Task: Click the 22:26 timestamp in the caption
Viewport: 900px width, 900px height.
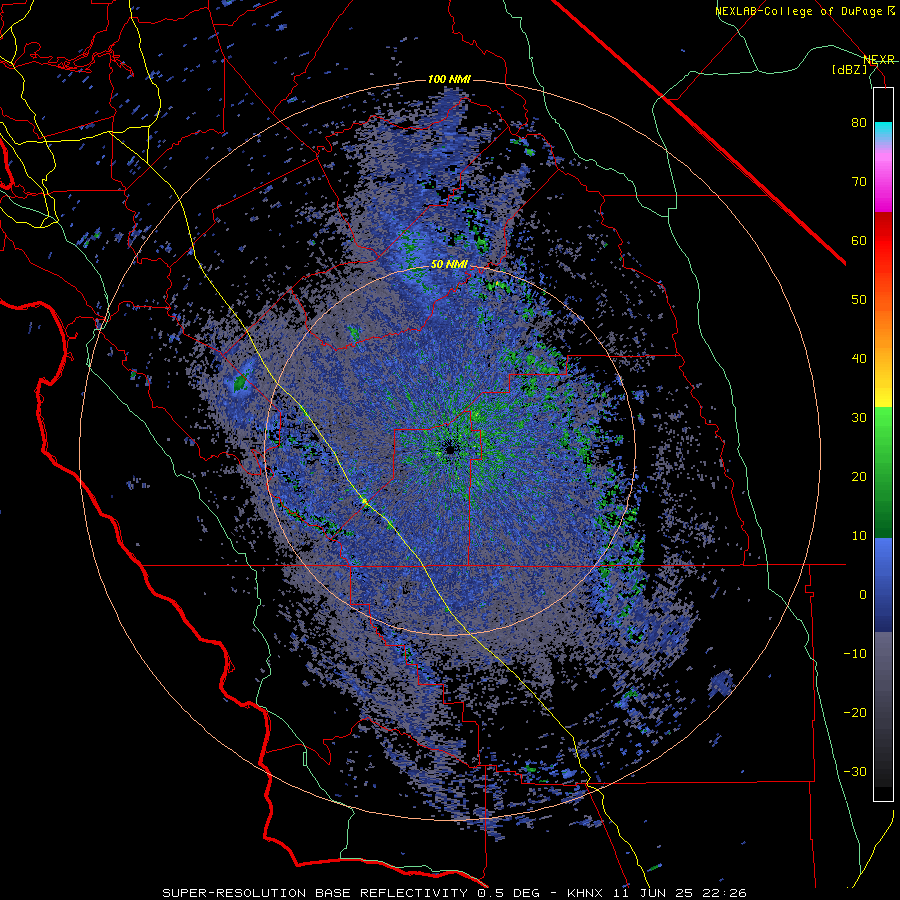Action: coord(726,893)
